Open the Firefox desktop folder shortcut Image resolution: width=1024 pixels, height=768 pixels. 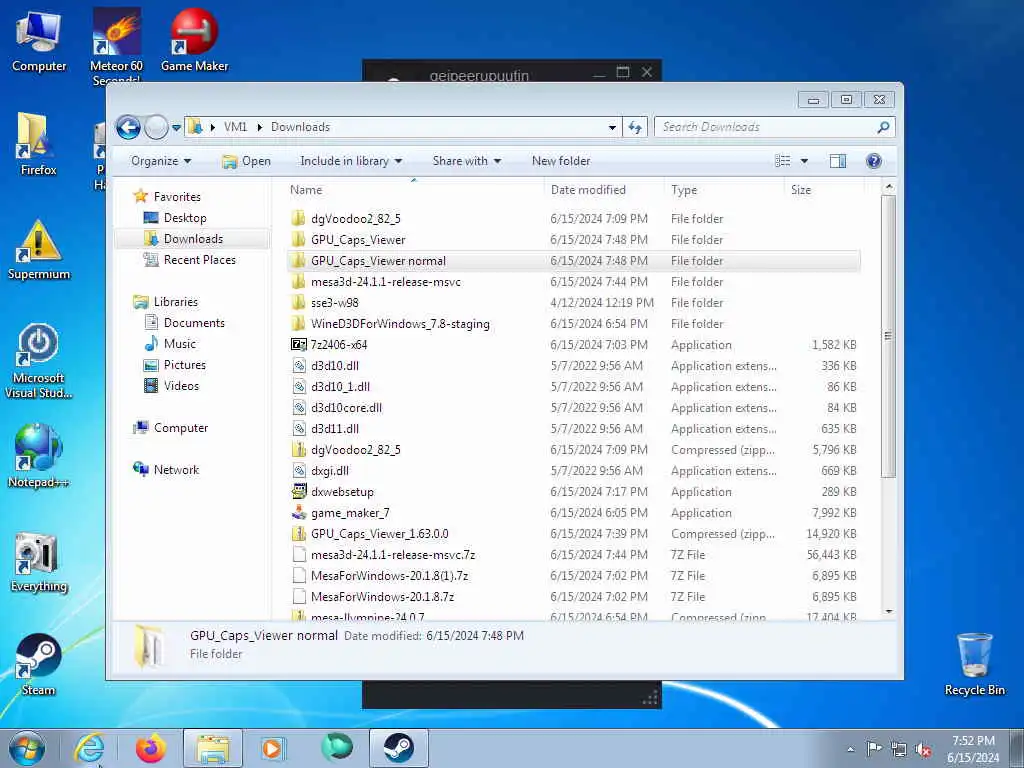38,144
